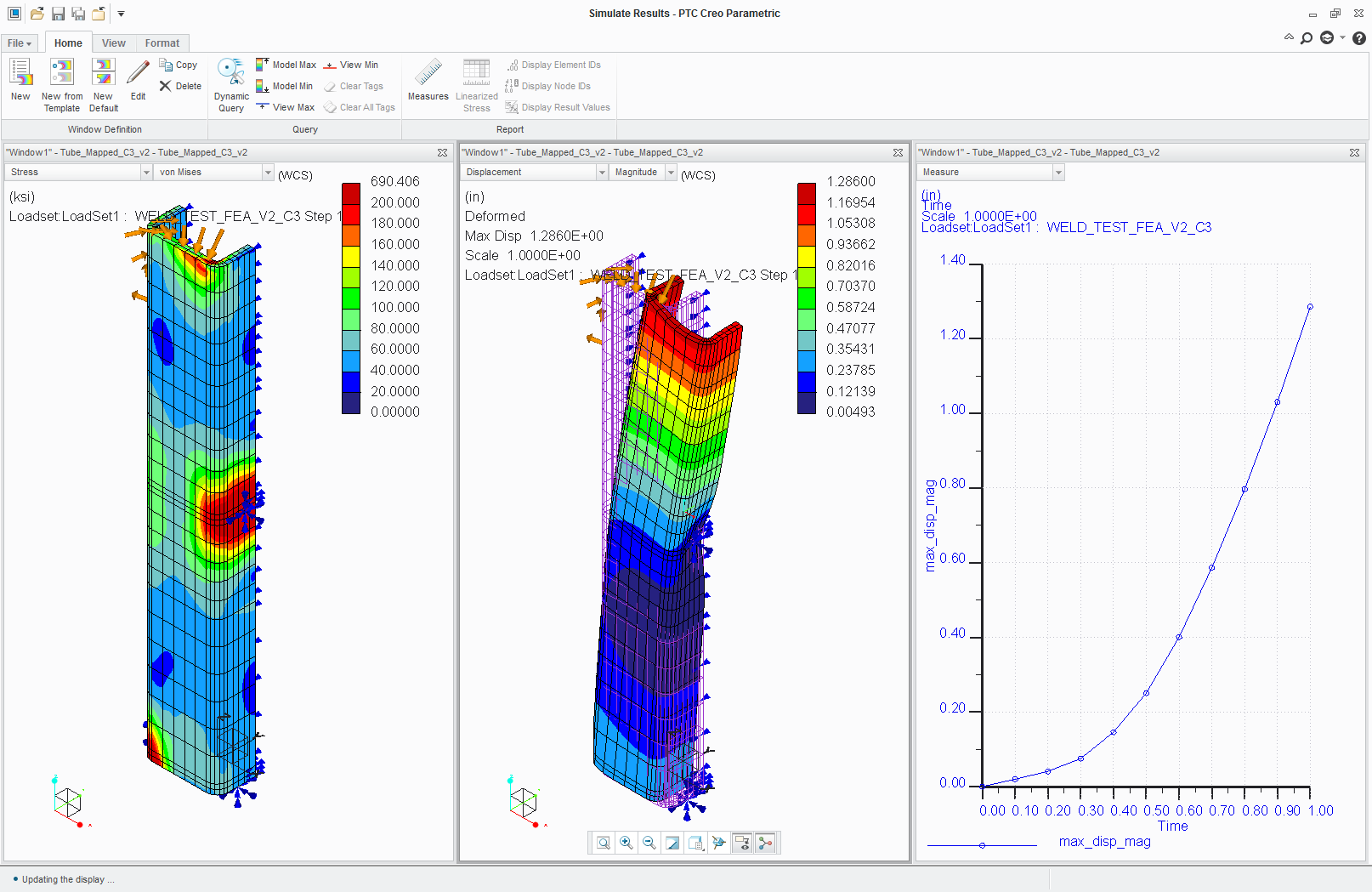Click the Repaint icon in graphics toolbar
This screenshot has height=892, width=1372.
coord(672,843)
